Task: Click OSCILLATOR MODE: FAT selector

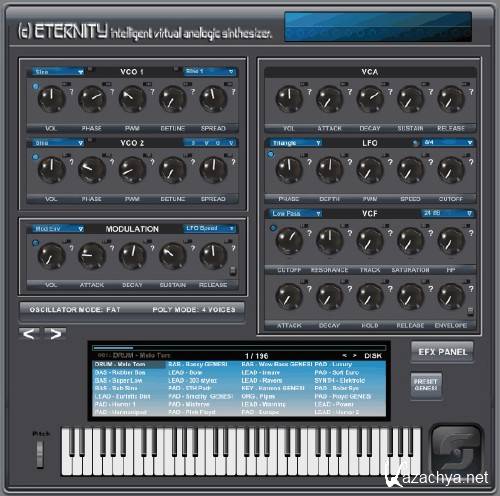Action: pos(75,310)
